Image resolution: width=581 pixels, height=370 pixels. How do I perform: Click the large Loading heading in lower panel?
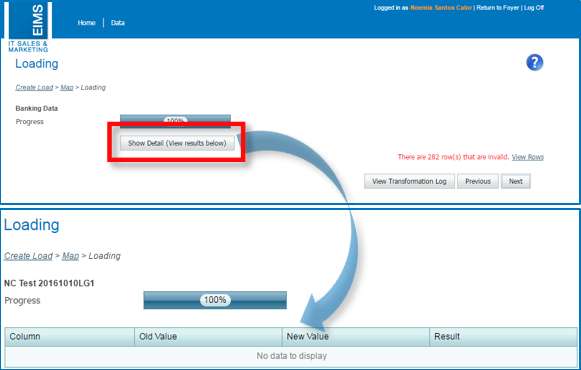point(31,225)
